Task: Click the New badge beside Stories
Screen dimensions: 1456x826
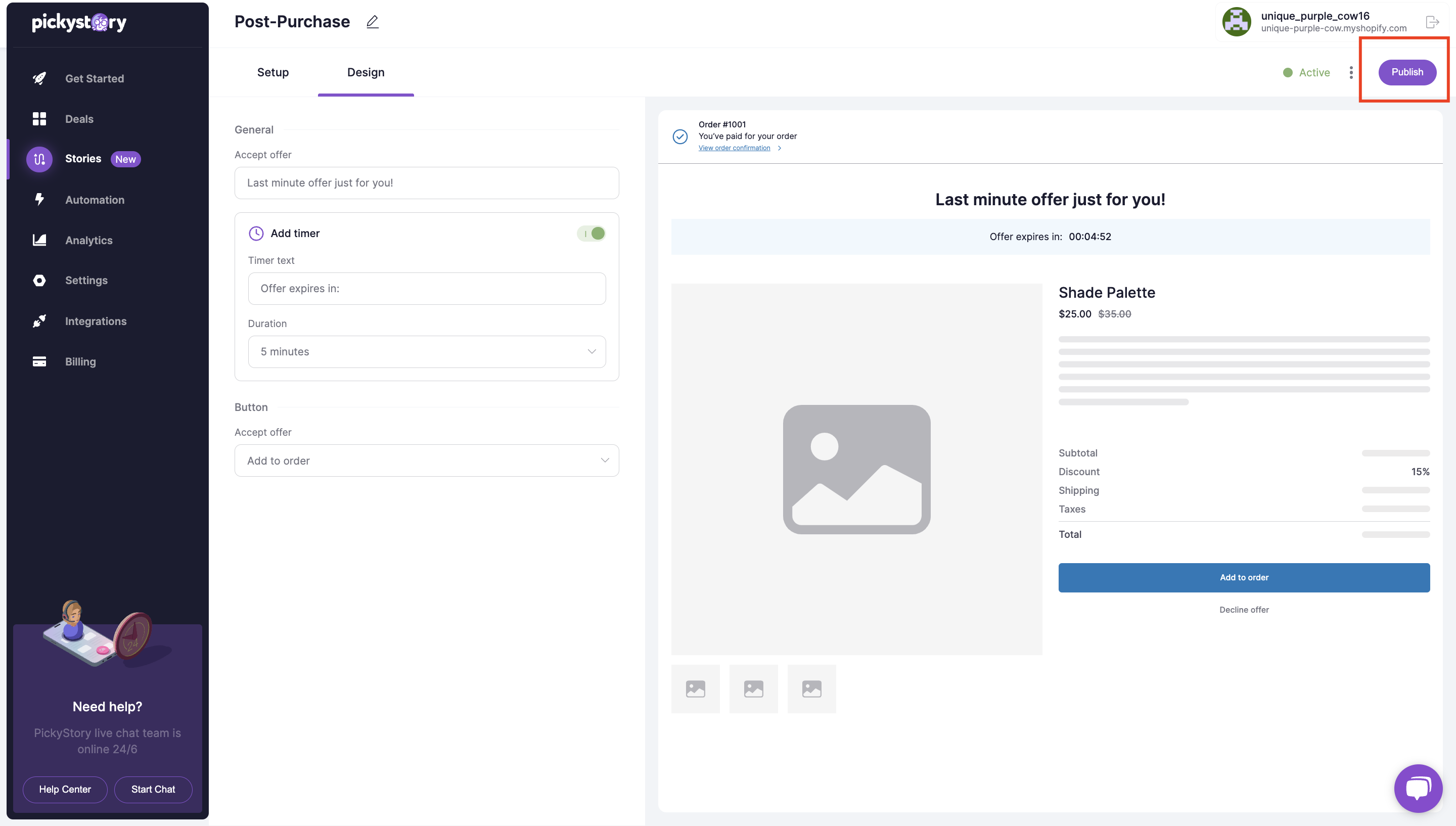Action: [x=125, y=159]
